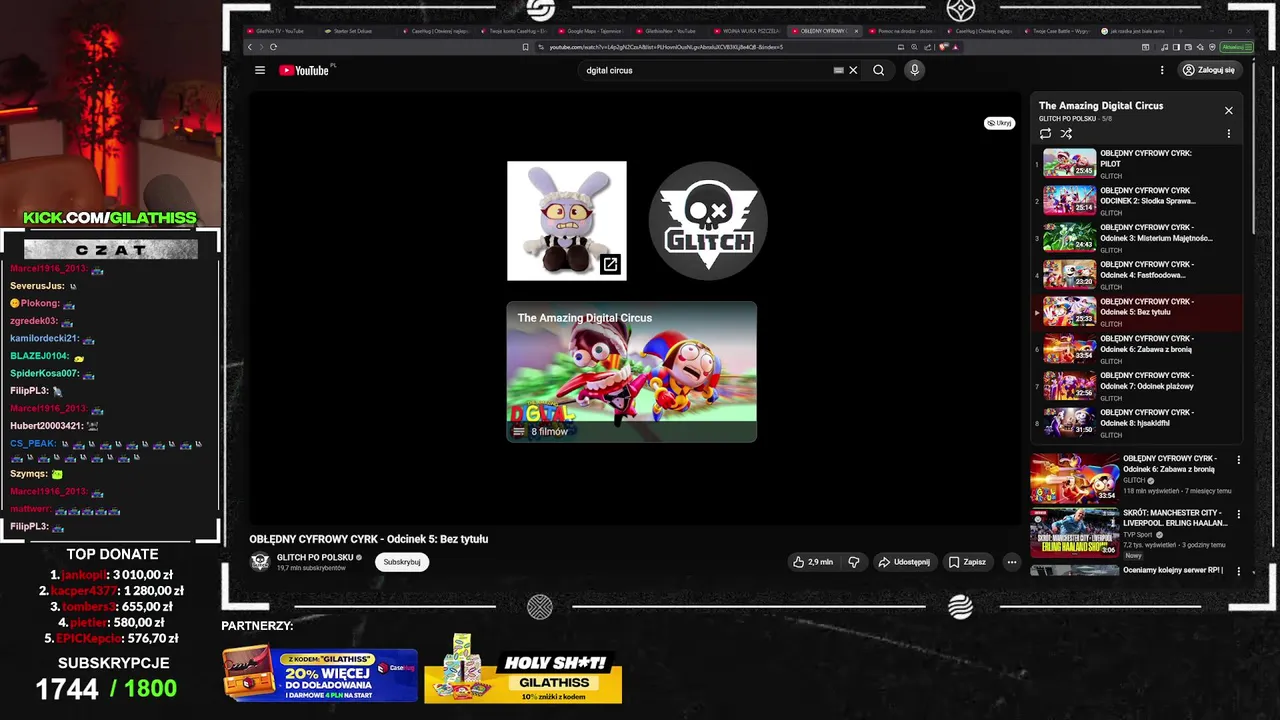Click the Zaloguj się sign-in button
This screenshot has width=1280, height=720.
point(1209,70)
